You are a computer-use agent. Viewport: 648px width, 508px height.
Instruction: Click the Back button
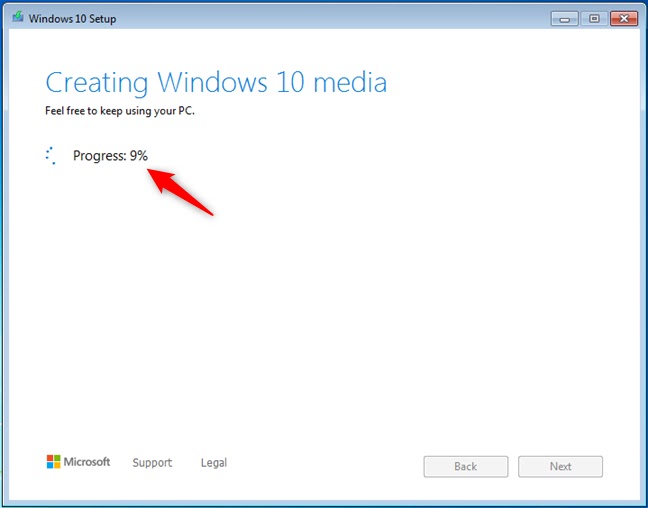click(466, 467)
